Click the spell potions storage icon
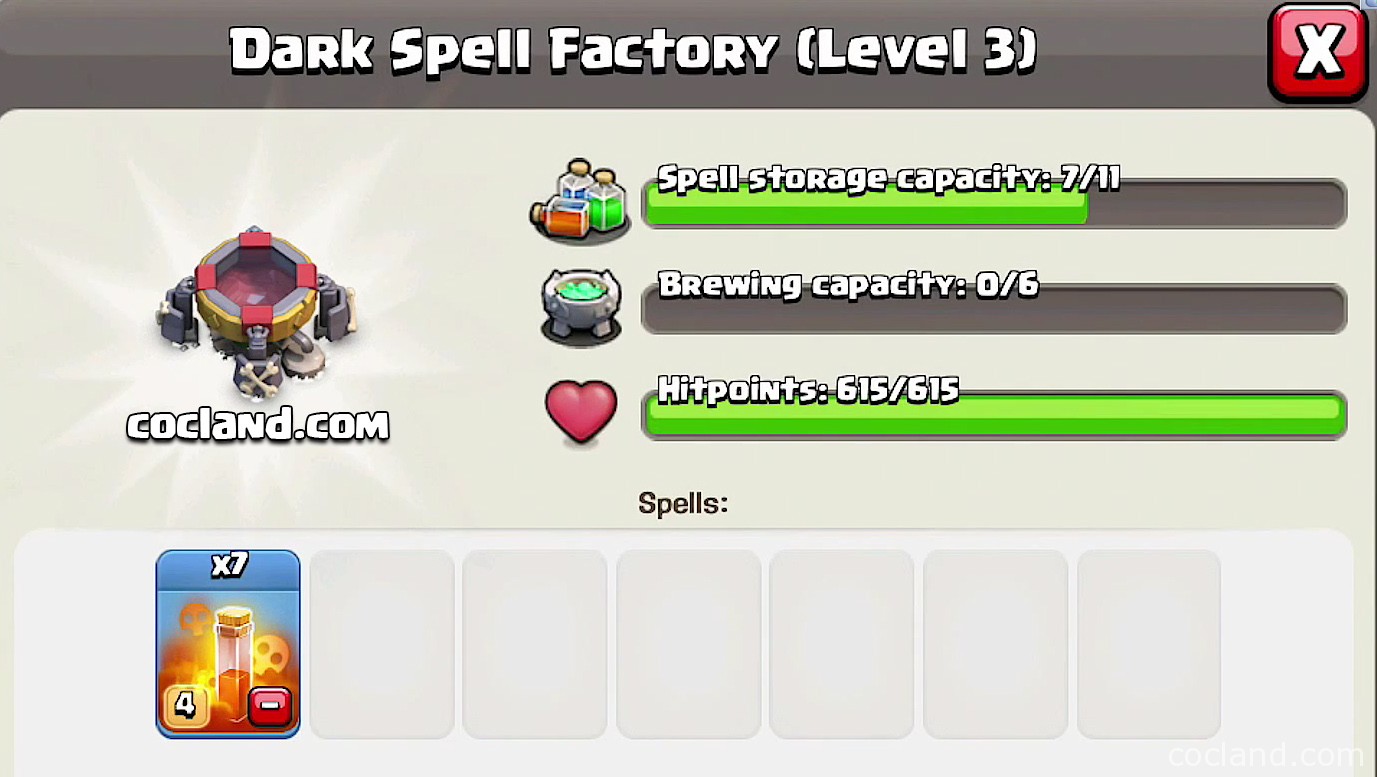1377x777 pixels. tap(581, 200)
